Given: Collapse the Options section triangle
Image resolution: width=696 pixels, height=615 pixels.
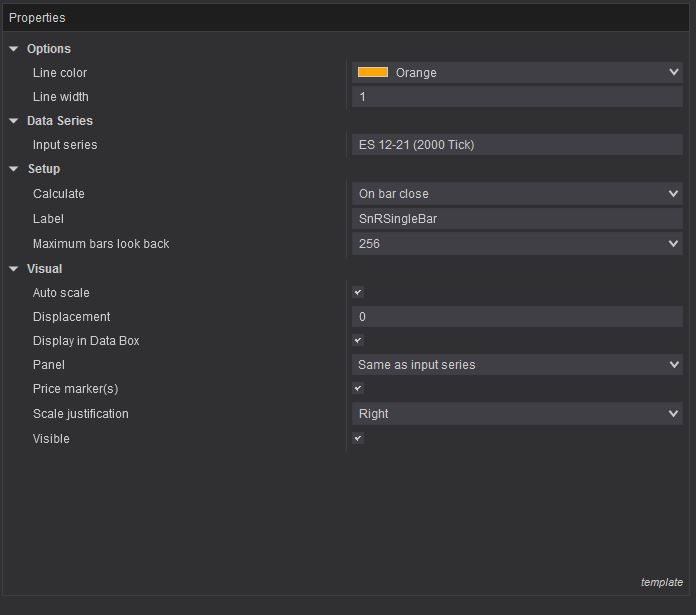Looking at the screenshot, I should point(14,49).
